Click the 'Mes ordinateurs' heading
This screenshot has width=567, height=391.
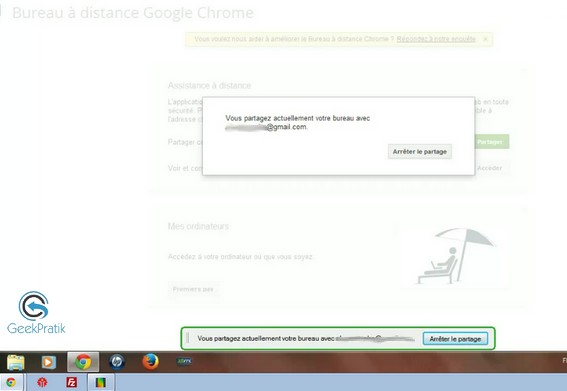coord(198,226)
